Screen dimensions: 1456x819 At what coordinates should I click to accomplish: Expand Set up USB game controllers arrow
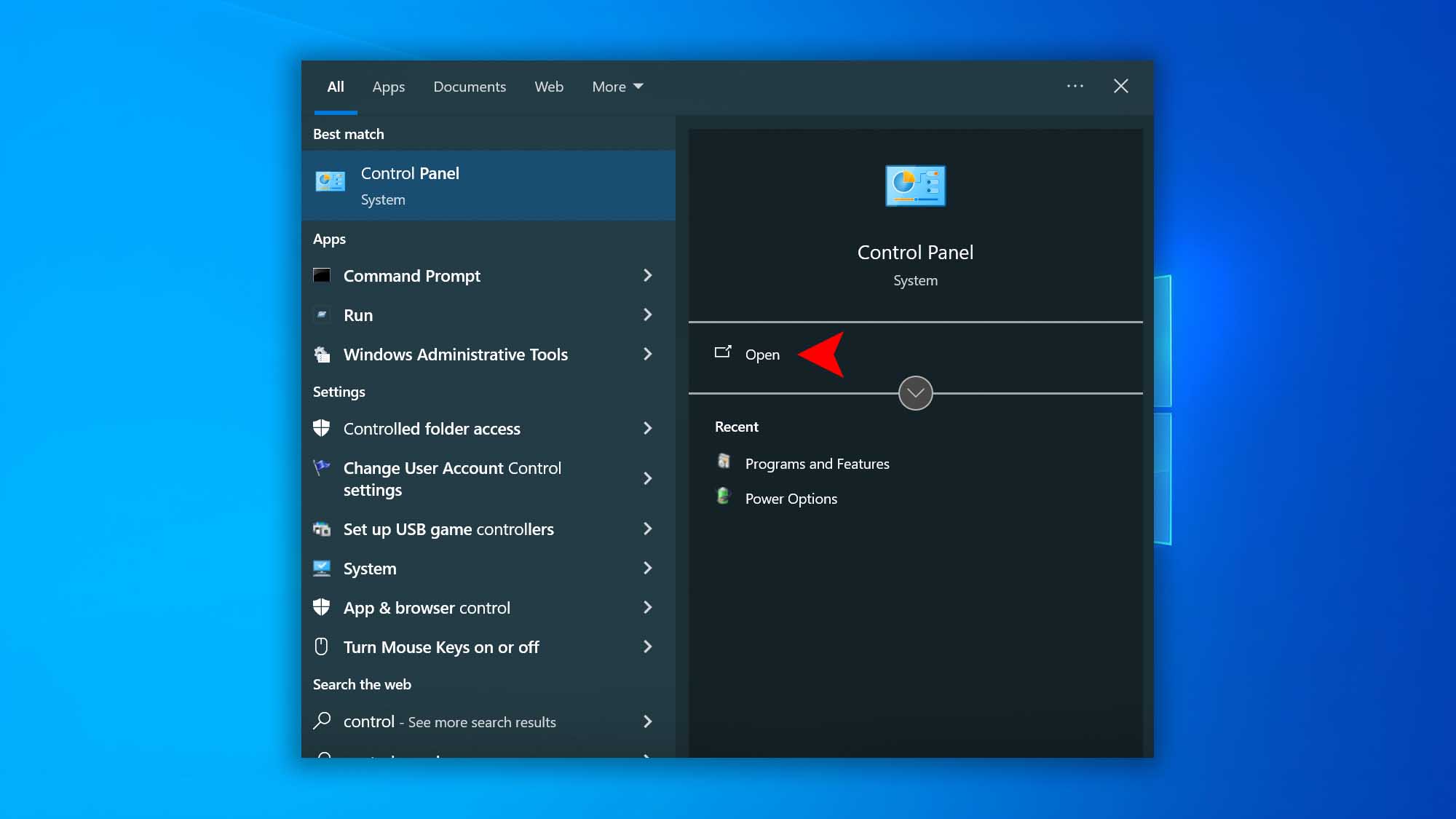[x=648, y=529]
